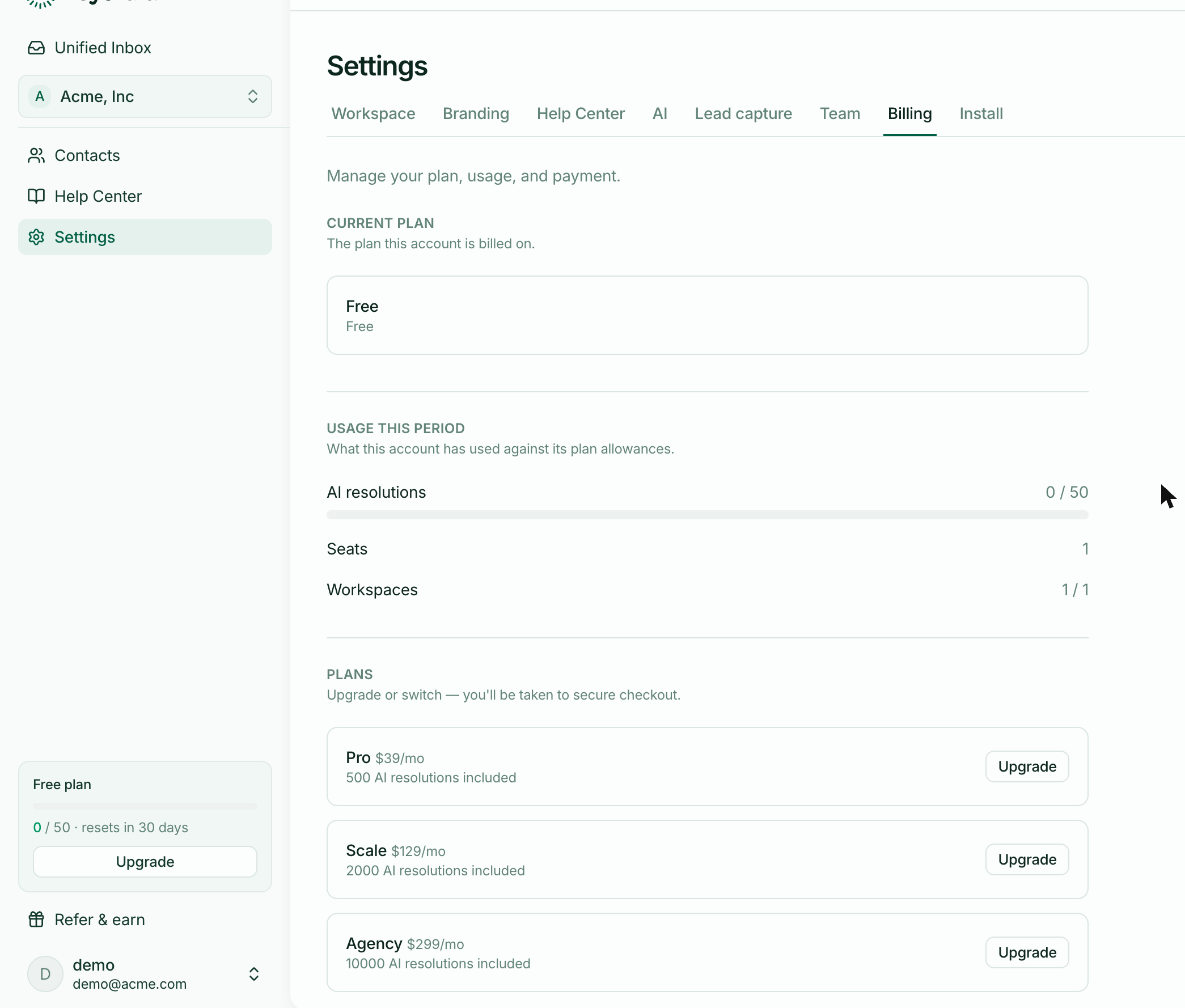Select the AI tab
The height and width of the screenshot is (1008, 1185).
(660, 114)
